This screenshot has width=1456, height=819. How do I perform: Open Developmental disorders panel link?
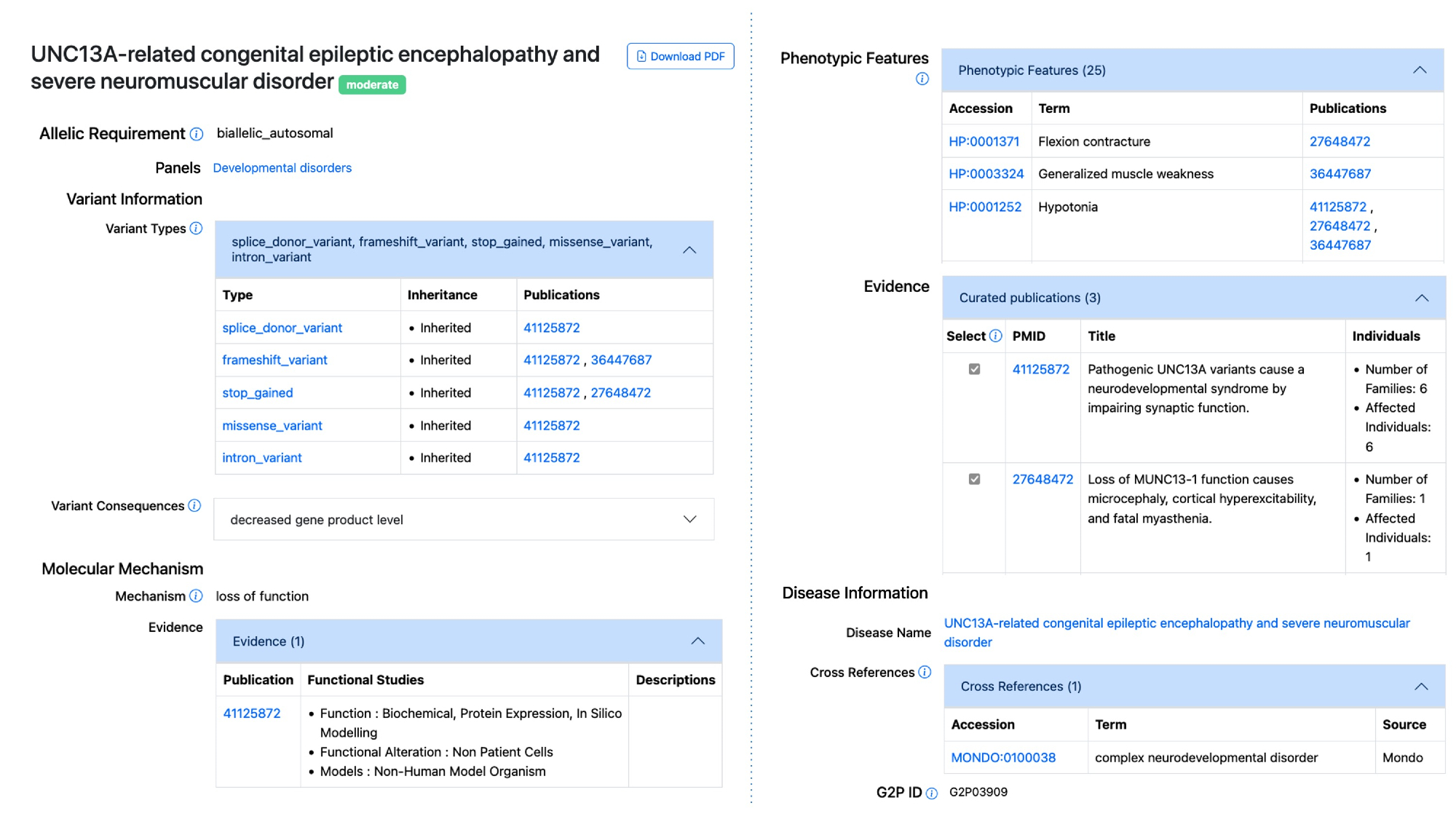tap(282, 168)
